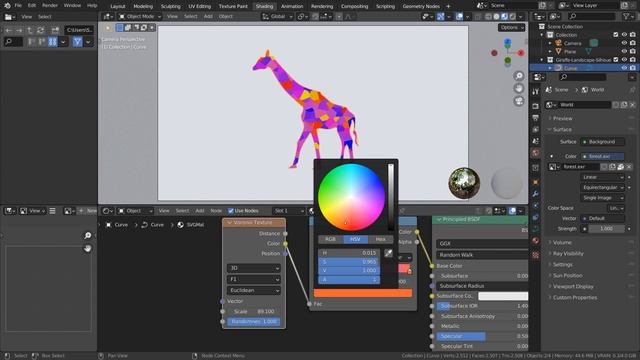640x360 pixels.
Task: Unlink the World datablock with X
Action: [632, 105]
